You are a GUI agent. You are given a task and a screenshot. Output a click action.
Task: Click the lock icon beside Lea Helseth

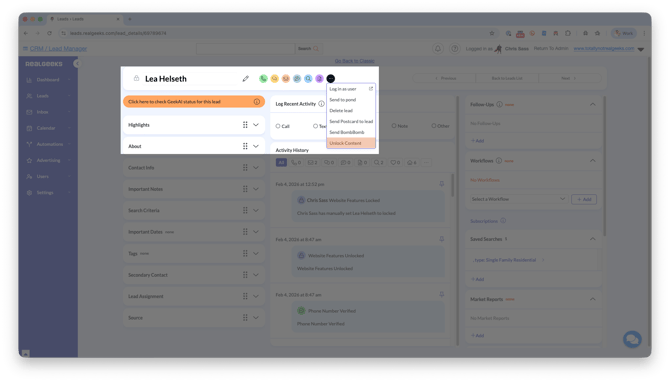136,78
